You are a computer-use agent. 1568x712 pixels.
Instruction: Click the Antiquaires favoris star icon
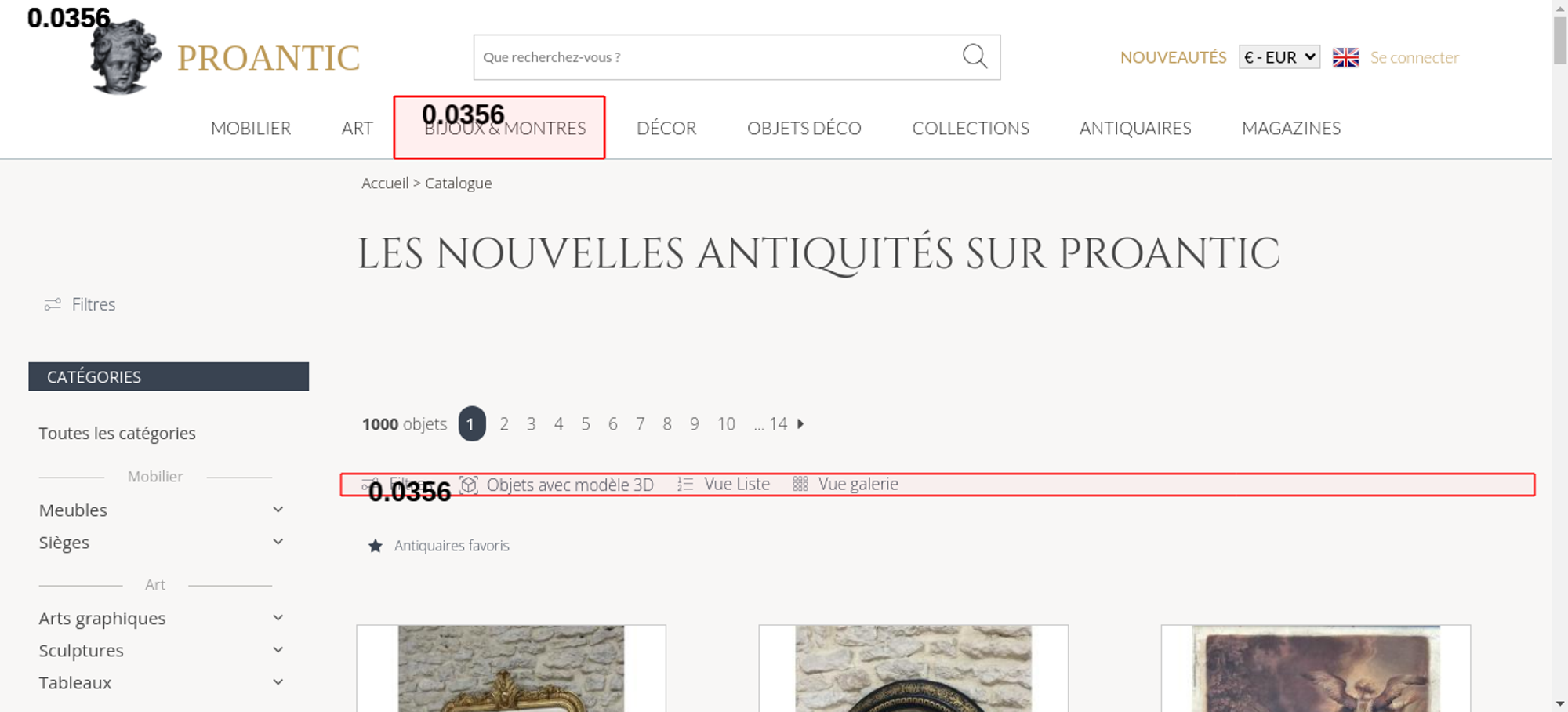coord(376,546)
